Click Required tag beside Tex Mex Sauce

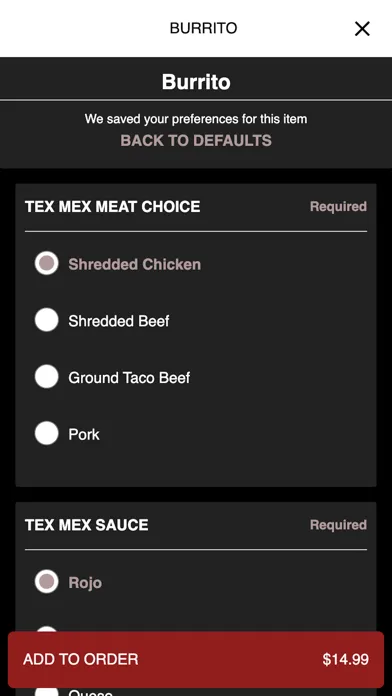point(338,525)
